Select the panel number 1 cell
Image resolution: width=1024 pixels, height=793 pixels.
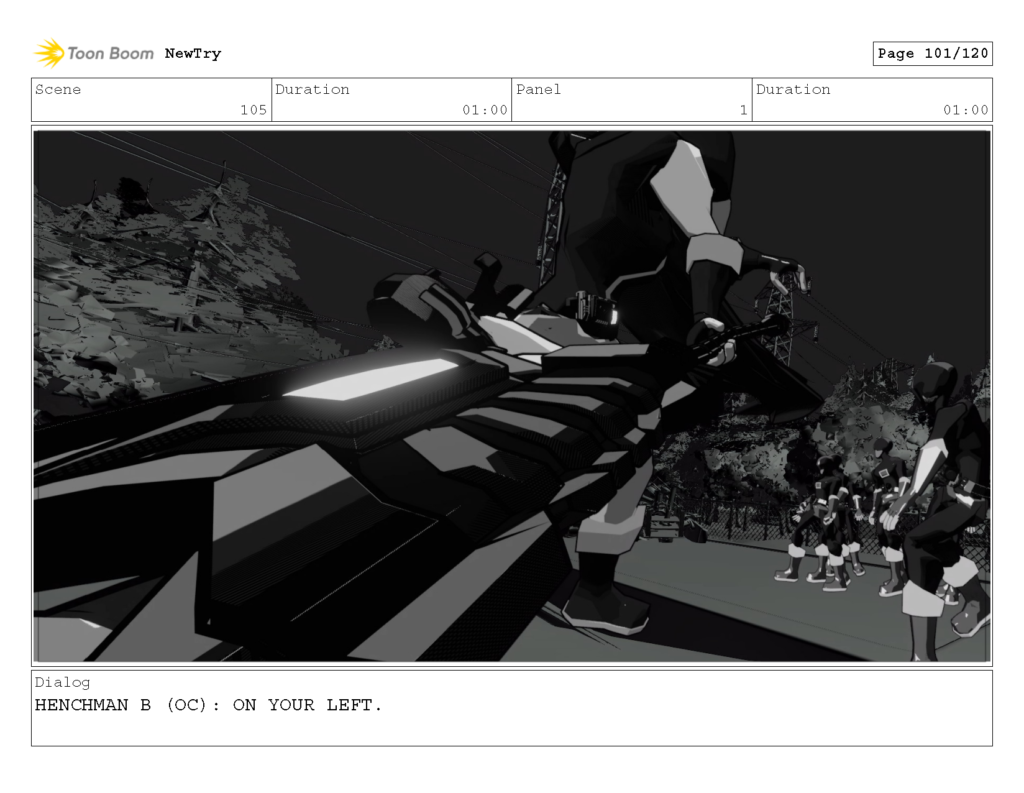[x=741, y=110]
